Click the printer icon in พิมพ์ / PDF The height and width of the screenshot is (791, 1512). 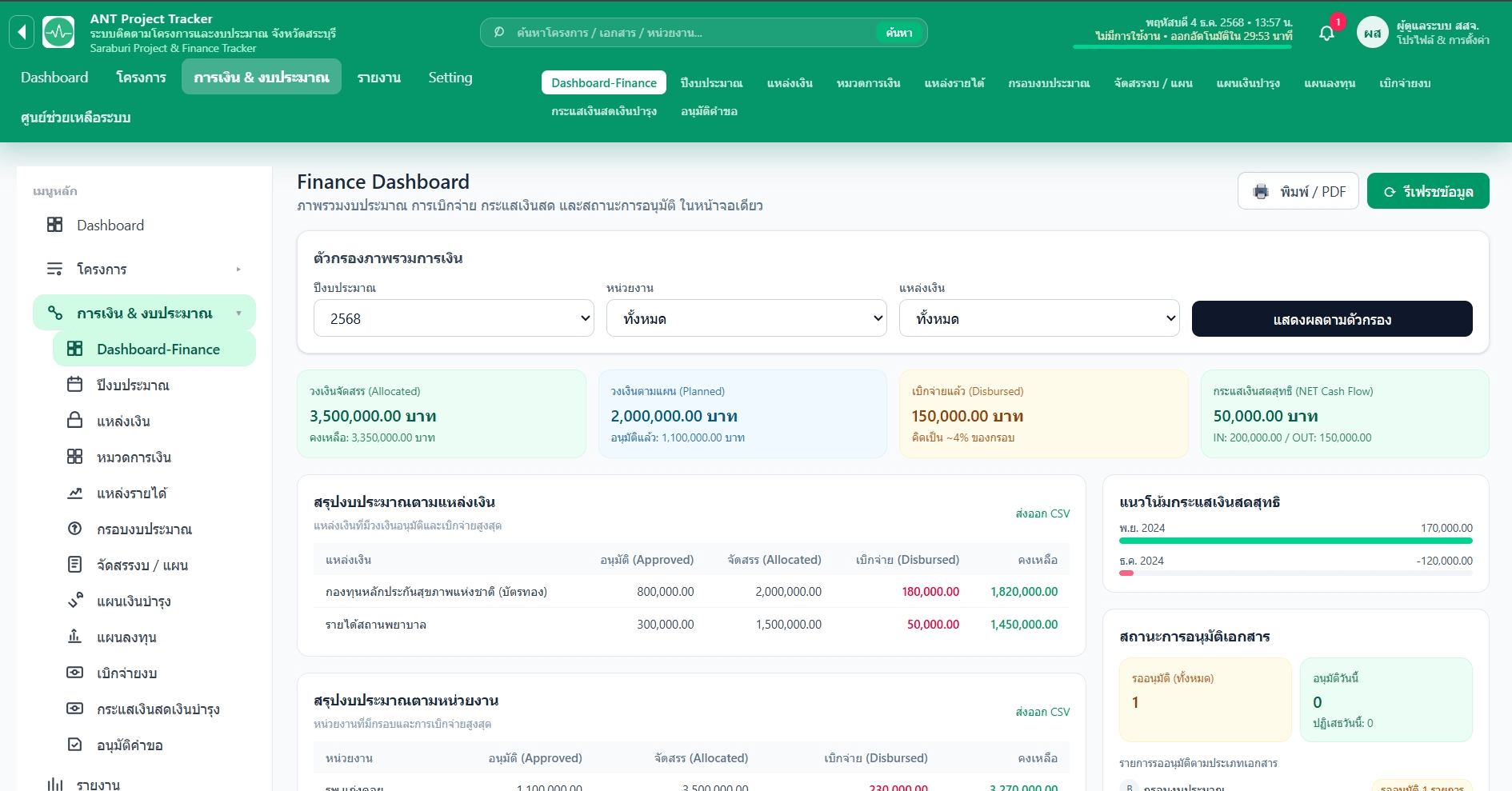[x=1262, y=191]
